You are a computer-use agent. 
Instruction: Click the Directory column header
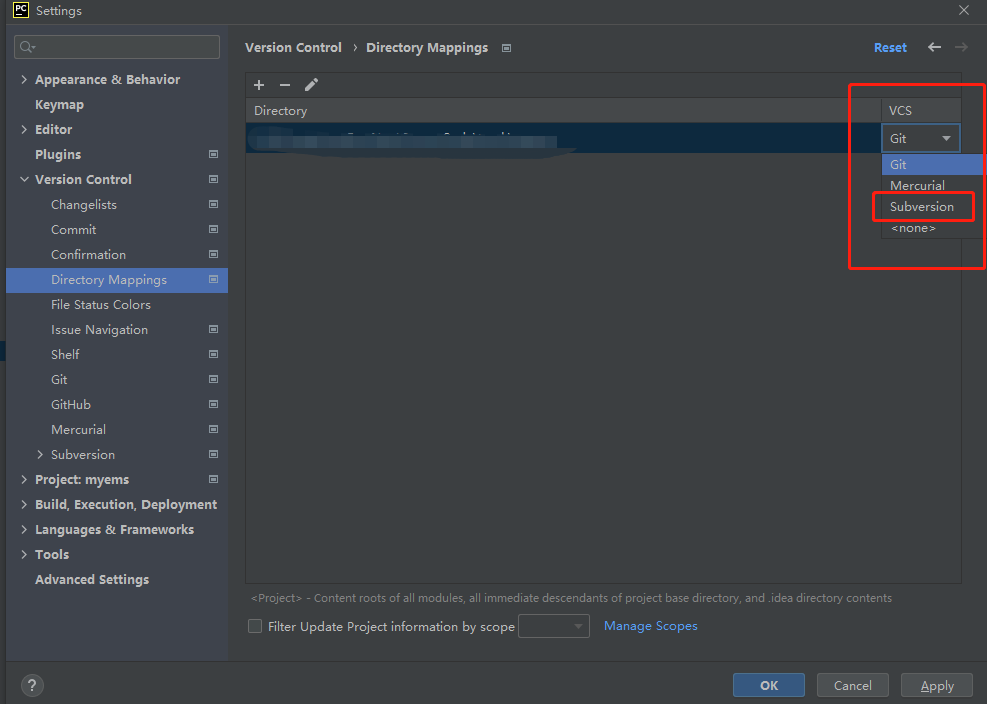pyautogui.click(x=563, y=110)
